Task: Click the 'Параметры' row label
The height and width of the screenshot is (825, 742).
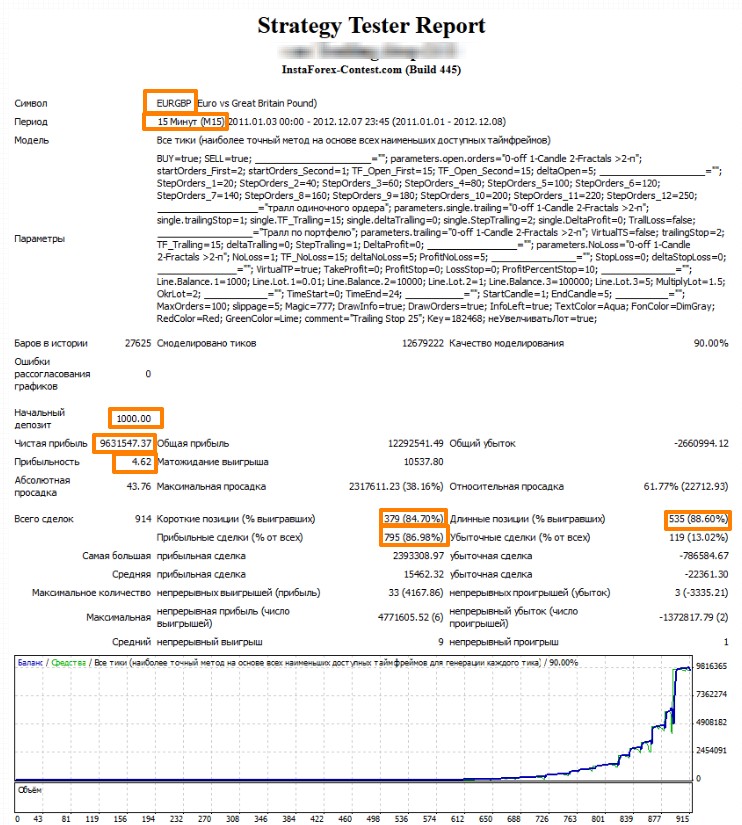Action: [39, 238]
